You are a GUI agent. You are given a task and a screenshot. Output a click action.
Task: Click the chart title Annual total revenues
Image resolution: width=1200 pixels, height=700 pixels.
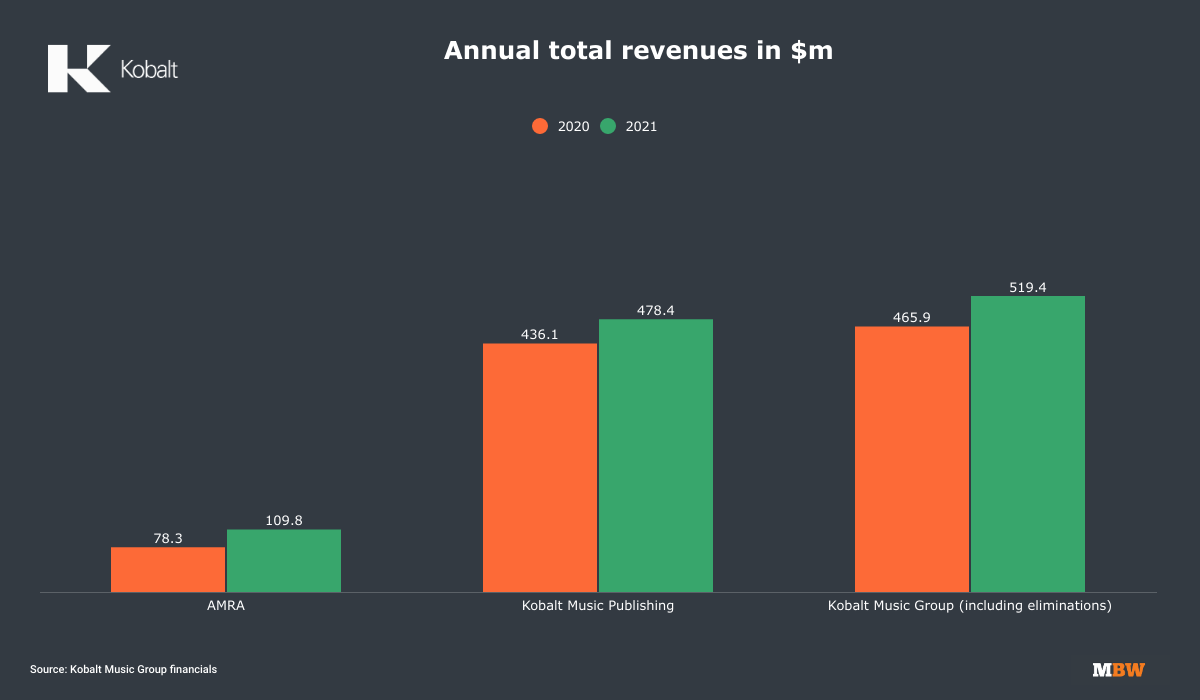click(638, 51)
